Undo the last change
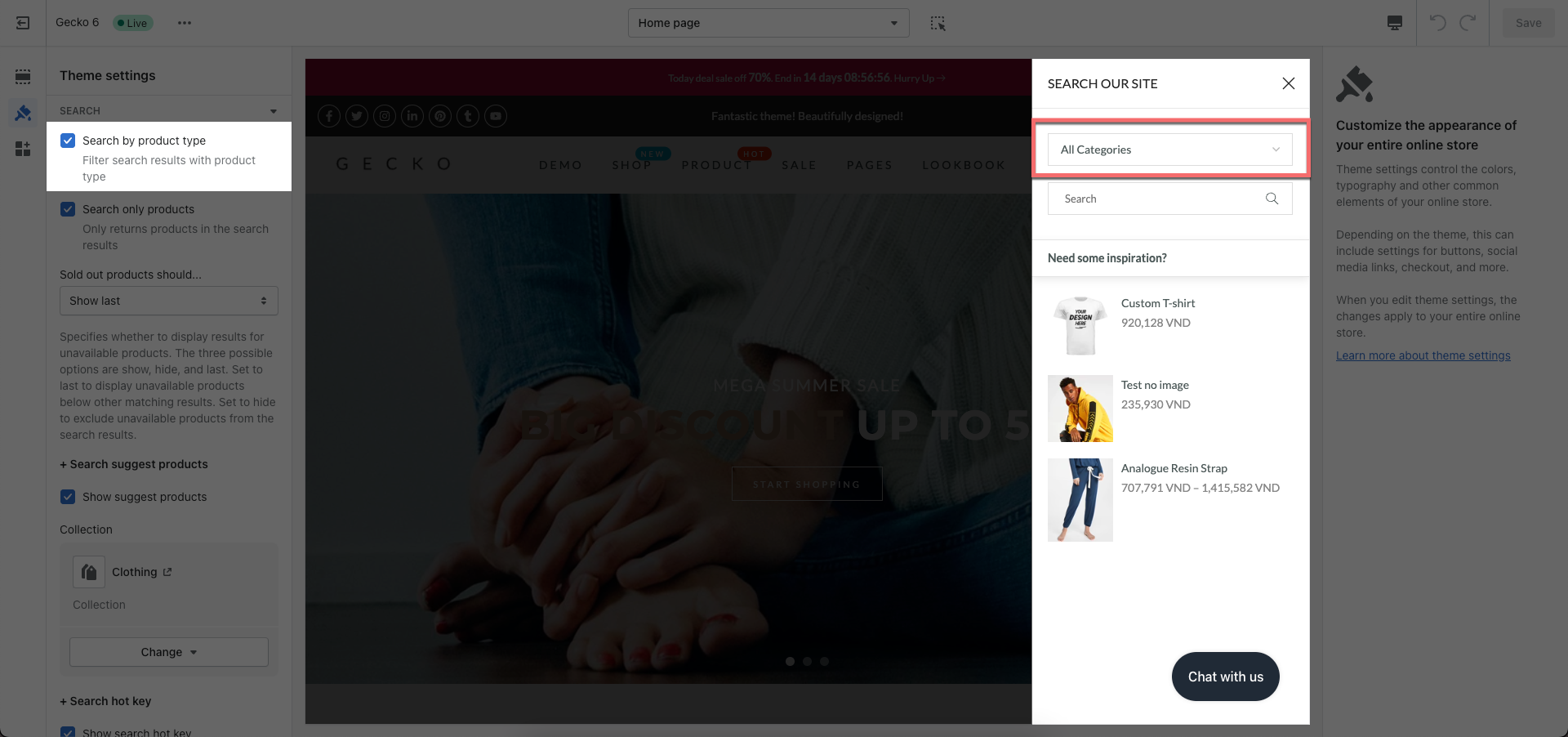1568x737 pixels. [1438, 23]
